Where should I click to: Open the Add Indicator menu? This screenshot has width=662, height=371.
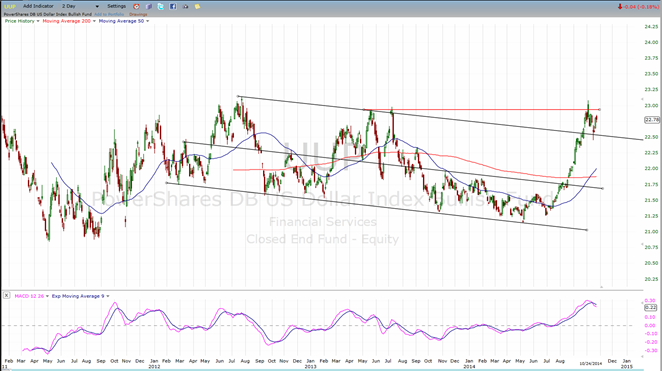(x=38, y=6)
